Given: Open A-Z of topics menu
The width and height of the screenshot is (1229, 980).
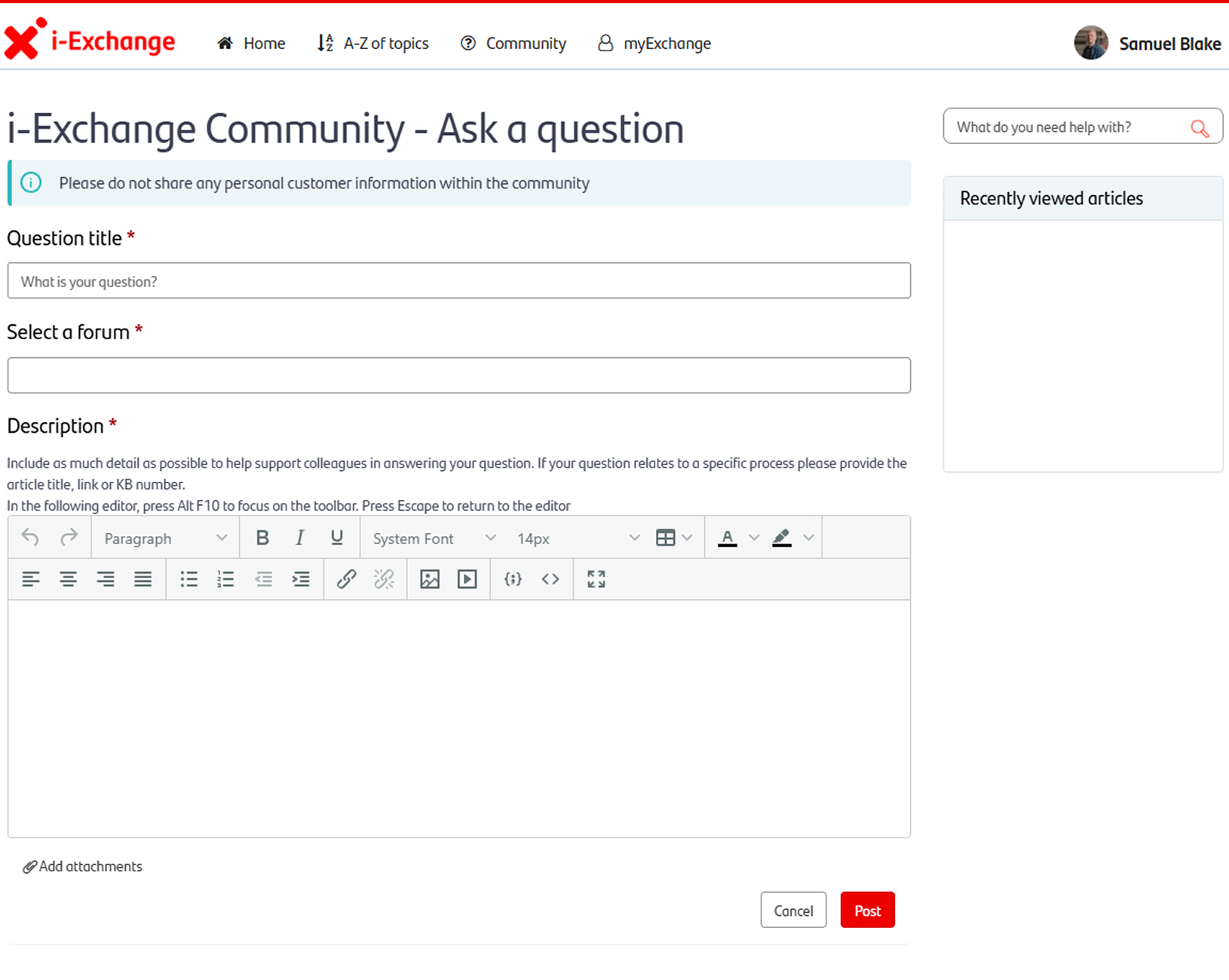Looking at the screenshot, I should tap(372, 43).
